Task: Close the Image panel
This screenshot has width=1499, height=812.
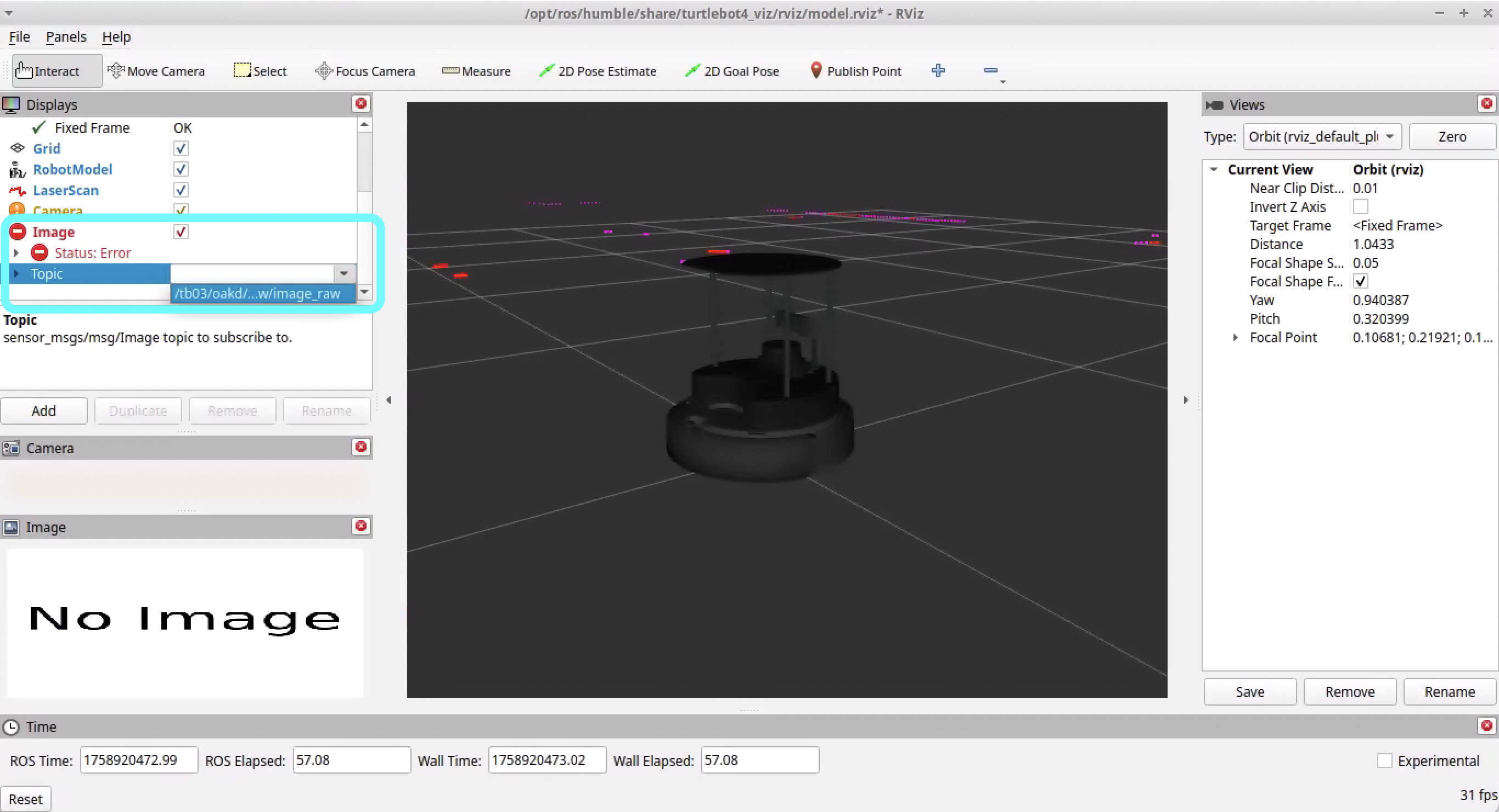Action: (x=361, y=526)
